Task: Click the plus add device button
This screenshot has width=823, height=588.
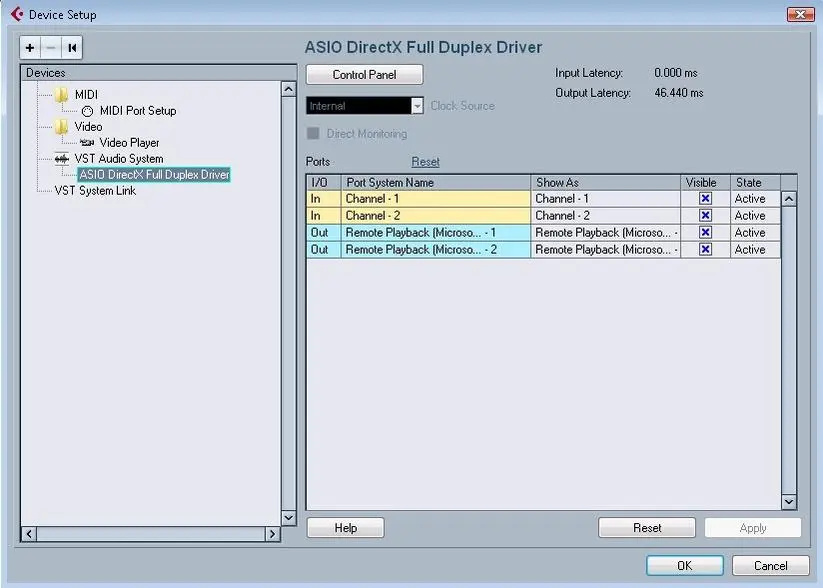Action: [x=30, y=48]
